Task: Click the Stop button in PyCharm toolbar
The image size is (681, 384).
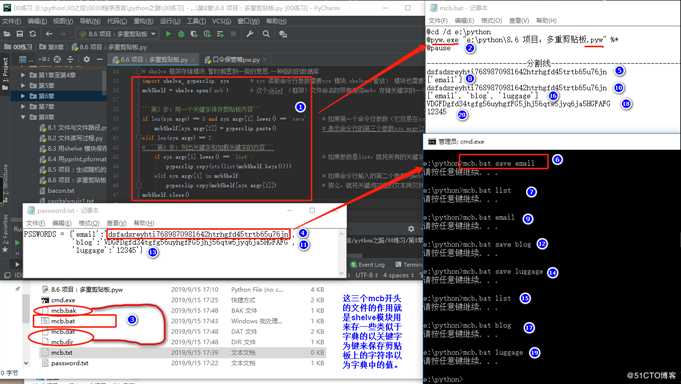Action: click(x=233, y=34)
